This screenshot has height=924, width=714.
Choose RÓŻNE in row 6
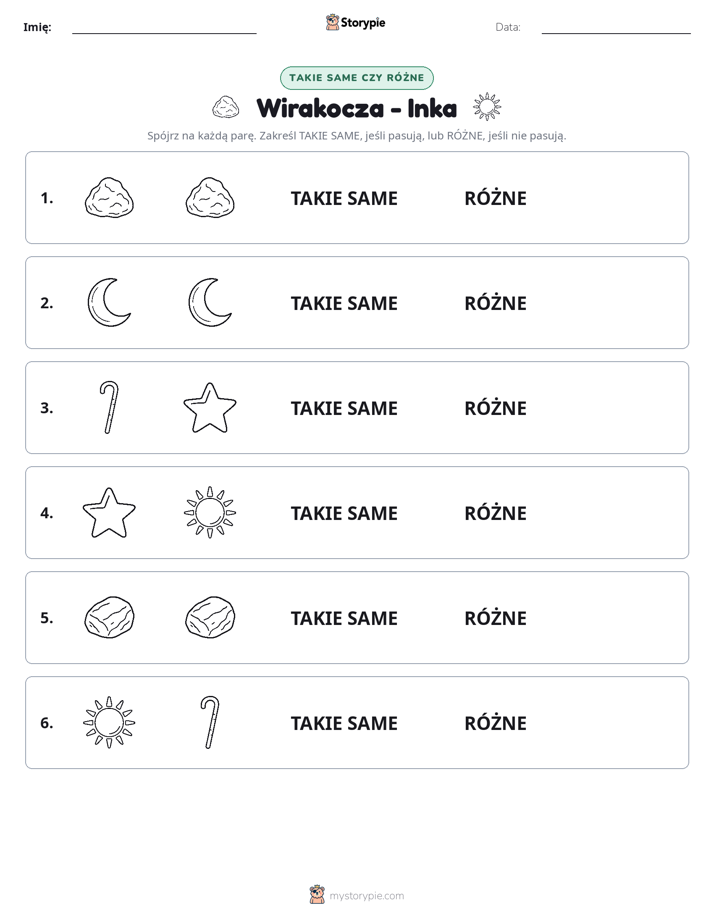point(495,722)
